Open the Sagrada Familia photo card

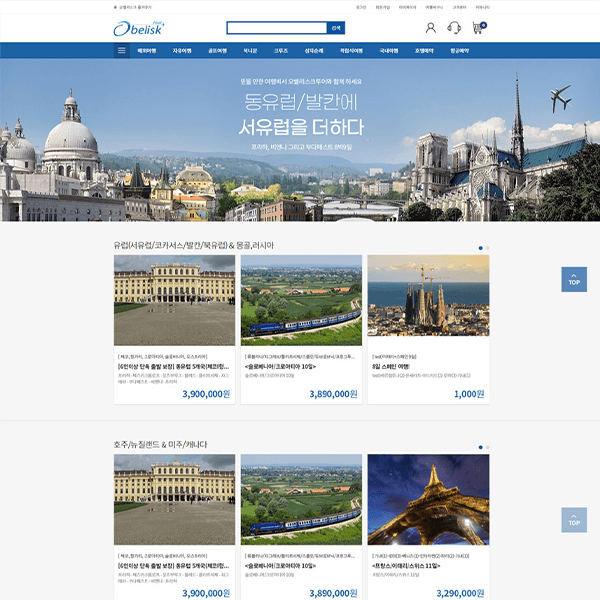pos(428,296)
